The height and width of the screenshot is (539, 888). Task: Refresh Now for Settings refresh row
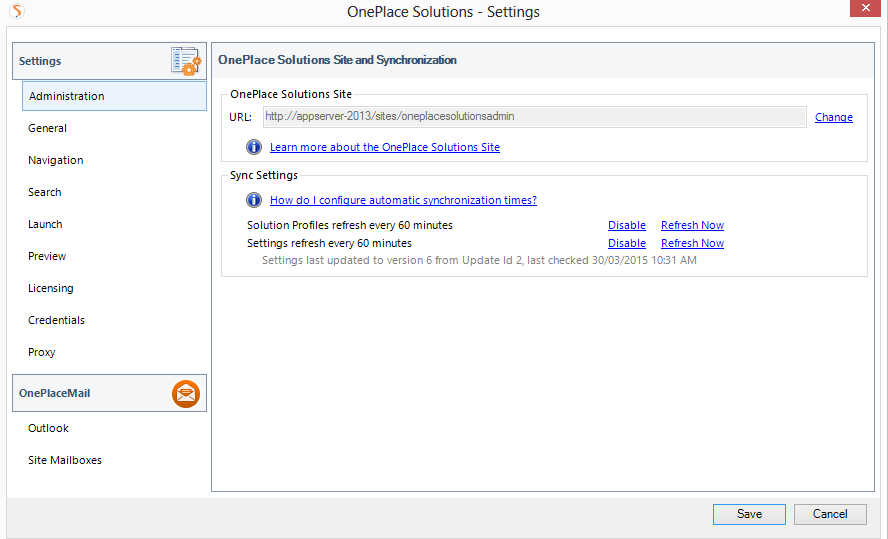point(692,243)
